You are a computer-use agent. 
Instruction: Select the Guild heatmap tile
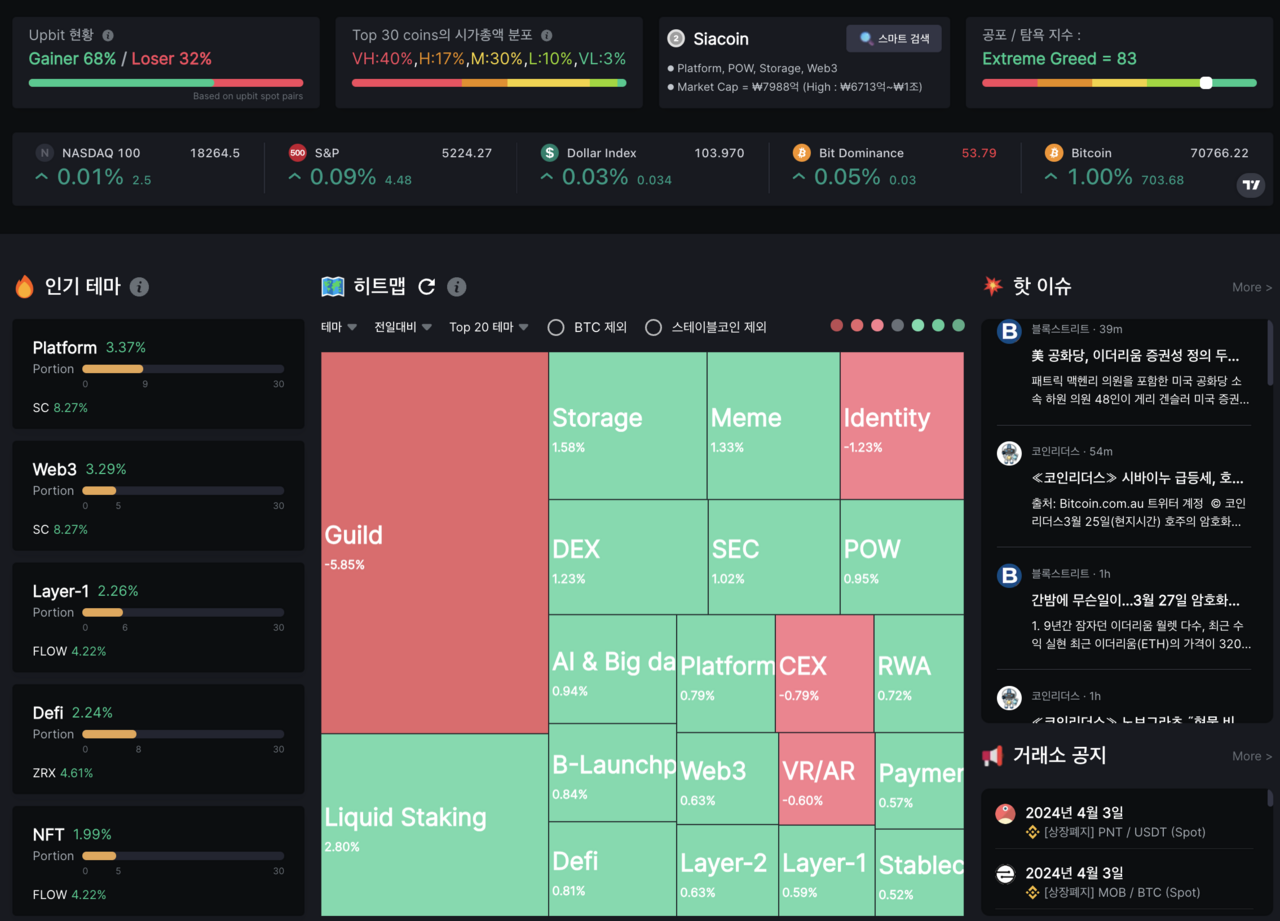(434, 543)
